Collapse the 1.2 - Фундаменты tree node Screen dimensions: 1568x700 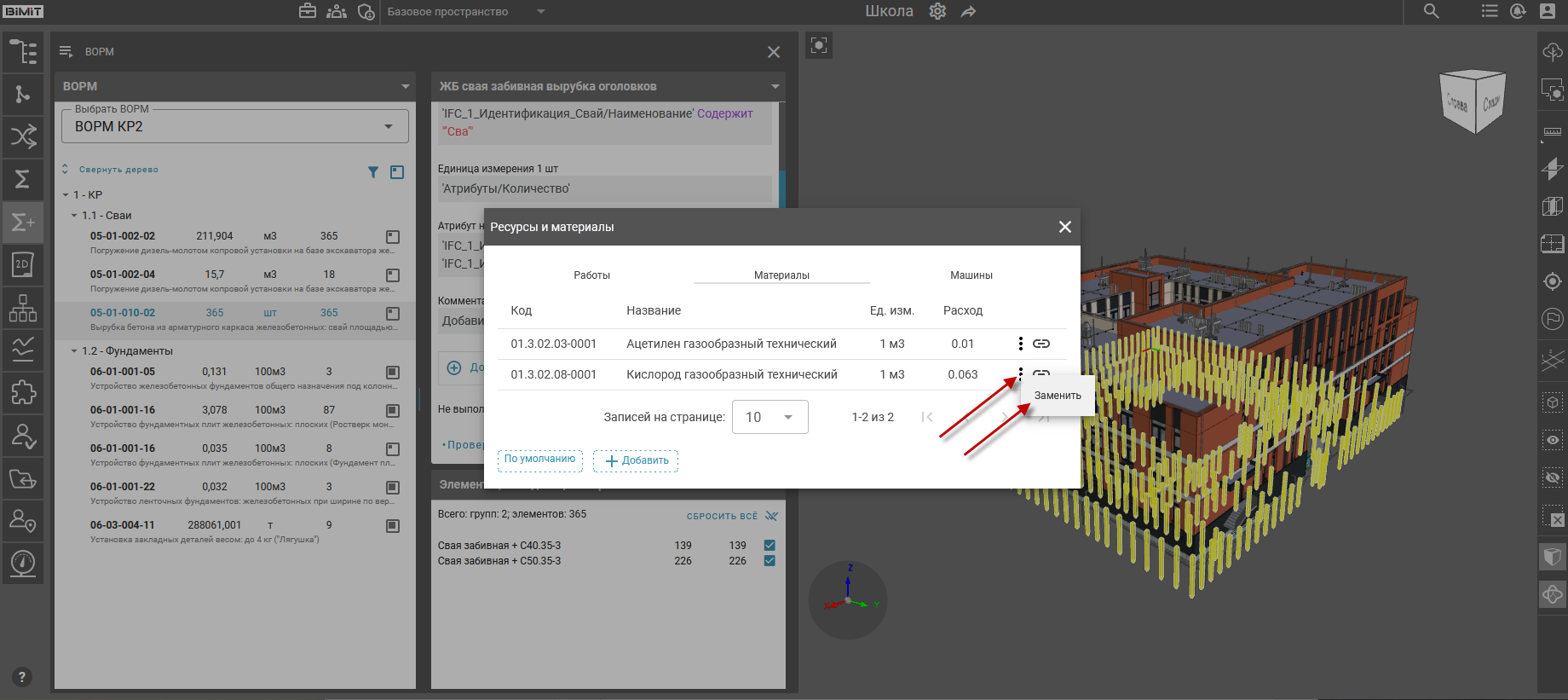[x=74, y=351]
